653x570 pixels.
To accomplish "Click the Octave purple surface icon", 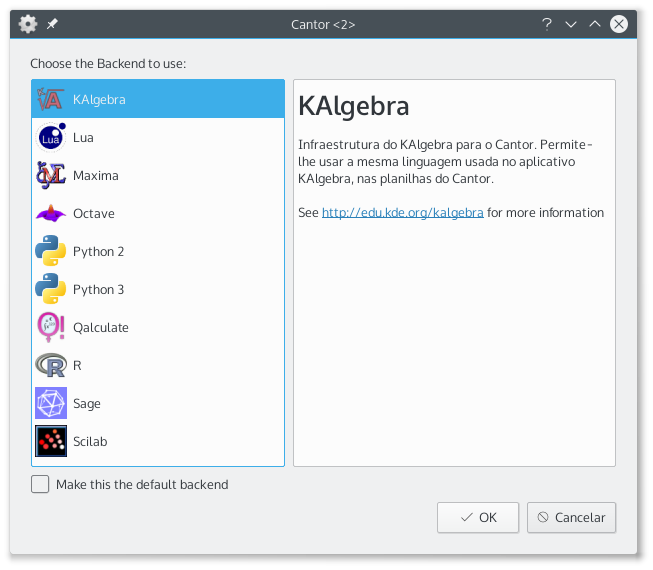I will 50,213.
